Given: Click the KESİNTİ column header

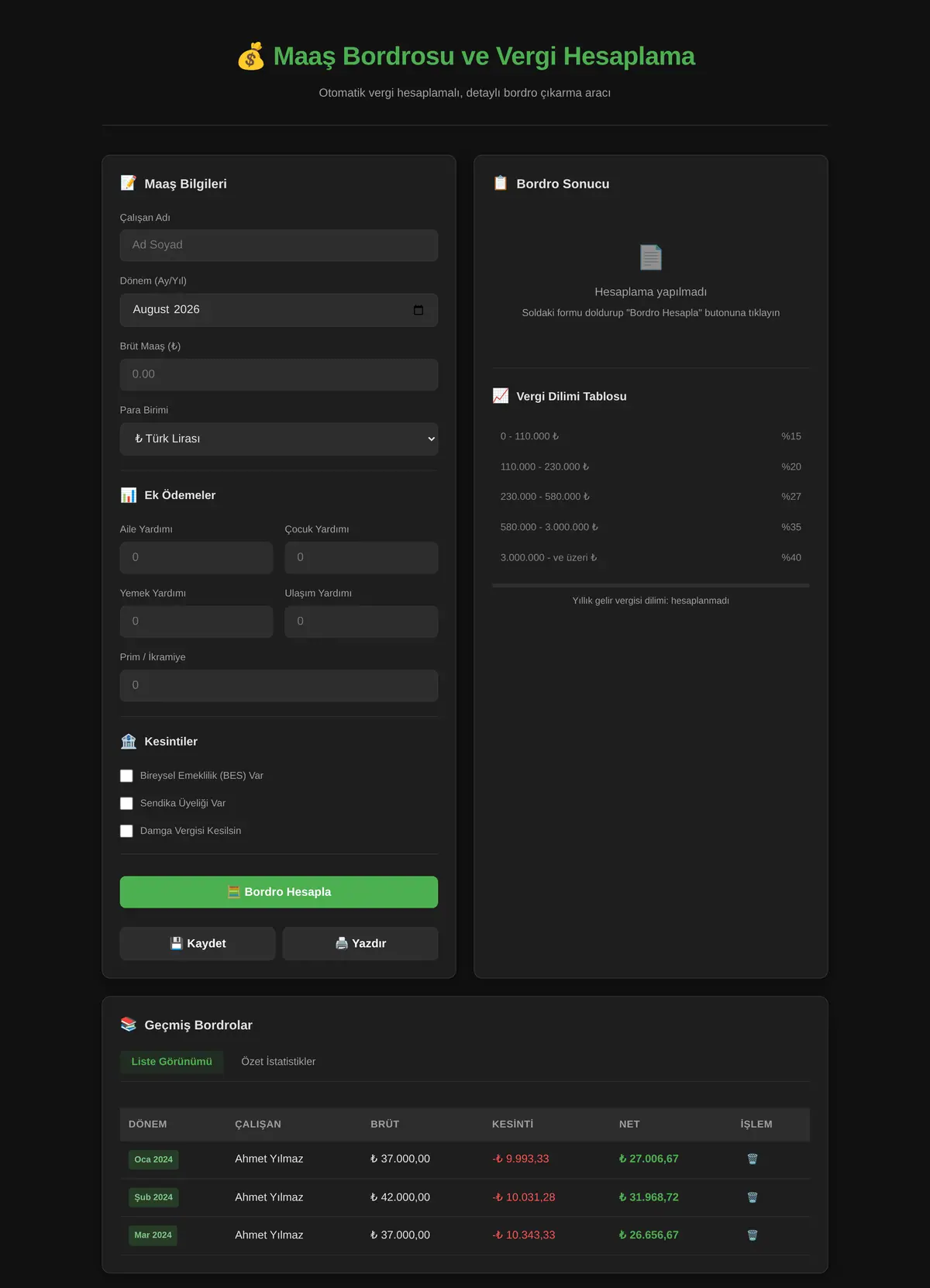Looking at the screenshot, I should pos(512,1124).
